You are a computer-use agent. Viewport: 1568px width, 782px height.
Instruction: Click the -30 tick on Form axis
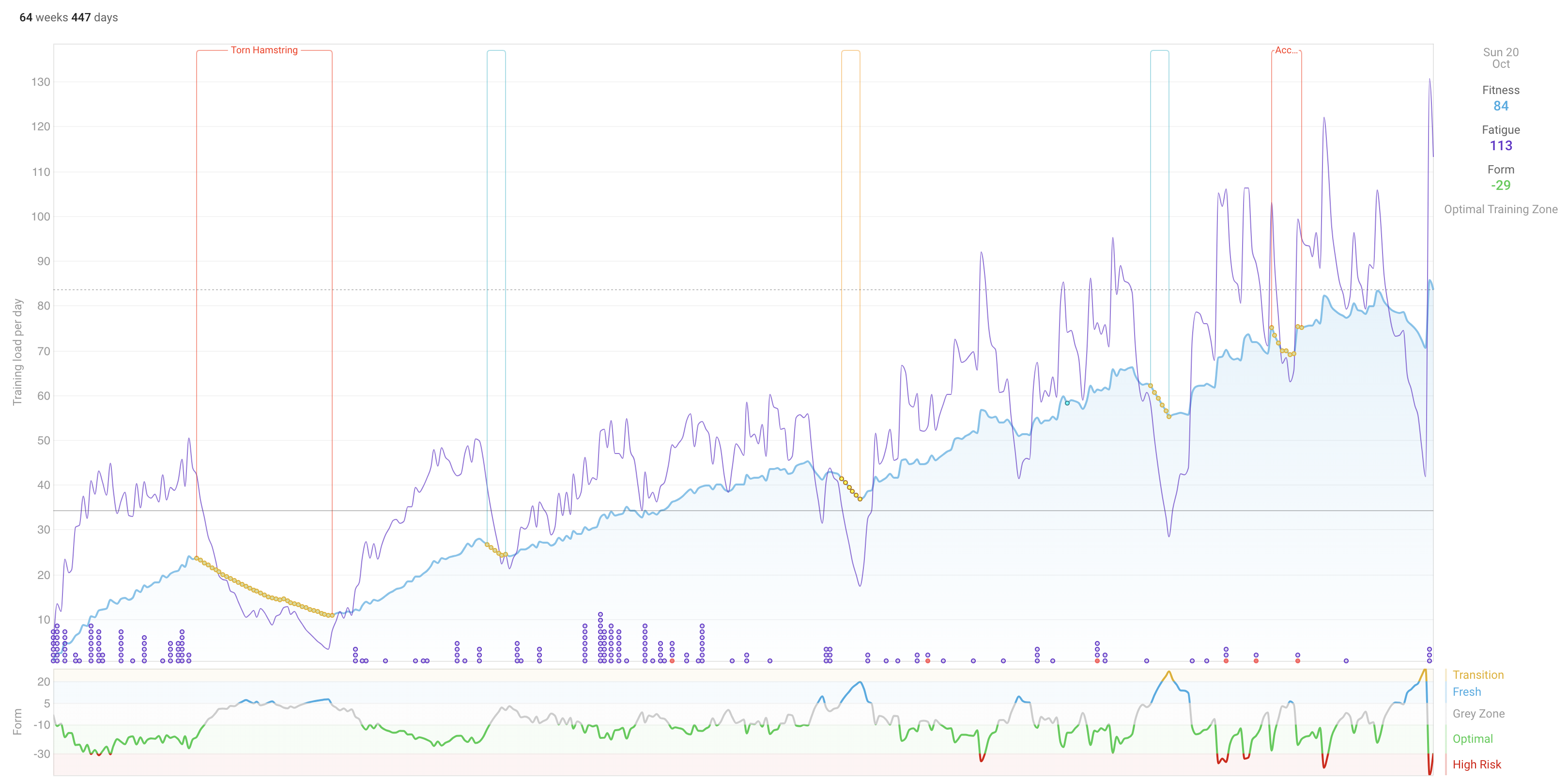tap(42, 753)
